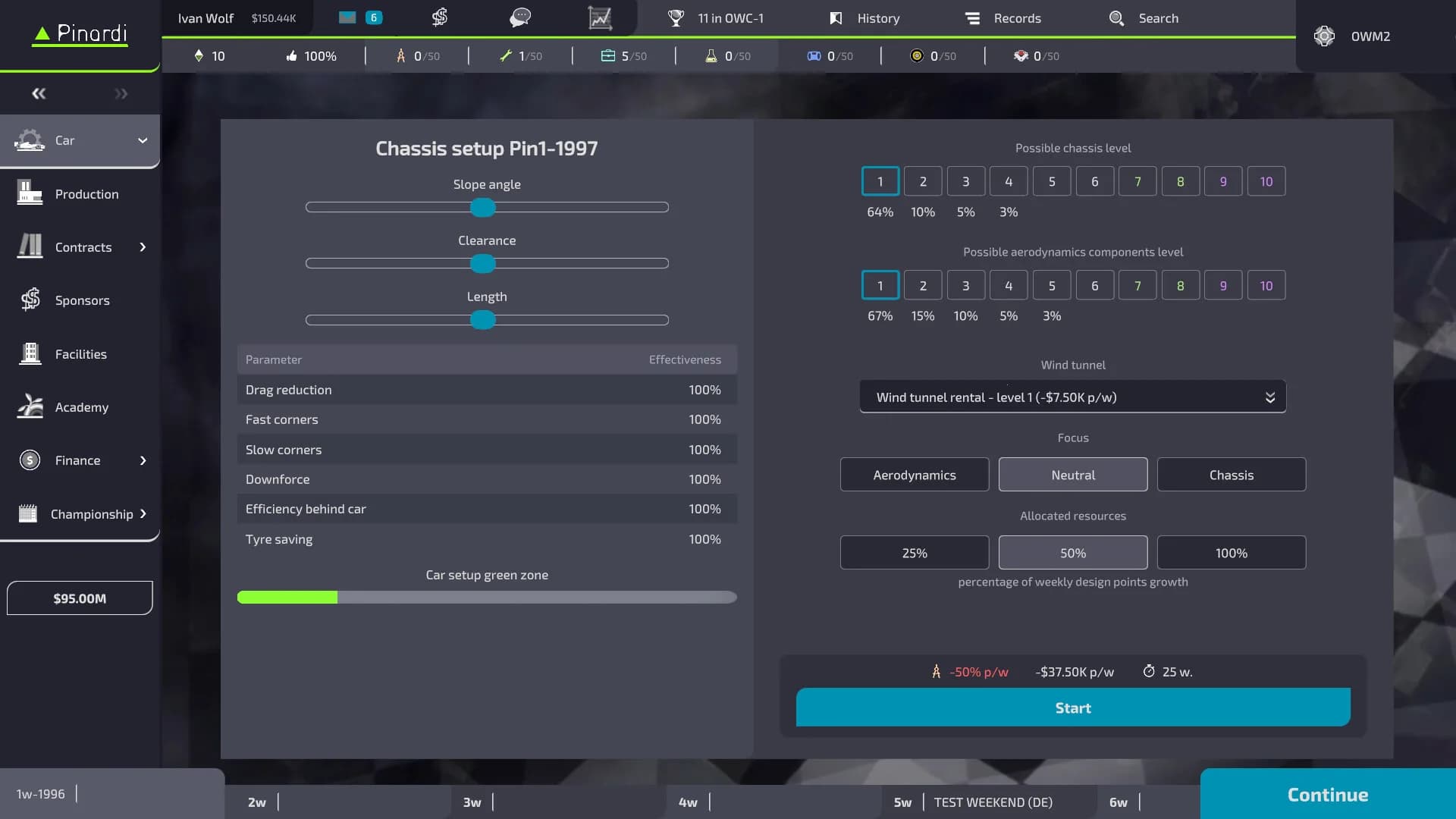
Task: Click the 11 in OWC-1 standings link
Action: [730, 18]
